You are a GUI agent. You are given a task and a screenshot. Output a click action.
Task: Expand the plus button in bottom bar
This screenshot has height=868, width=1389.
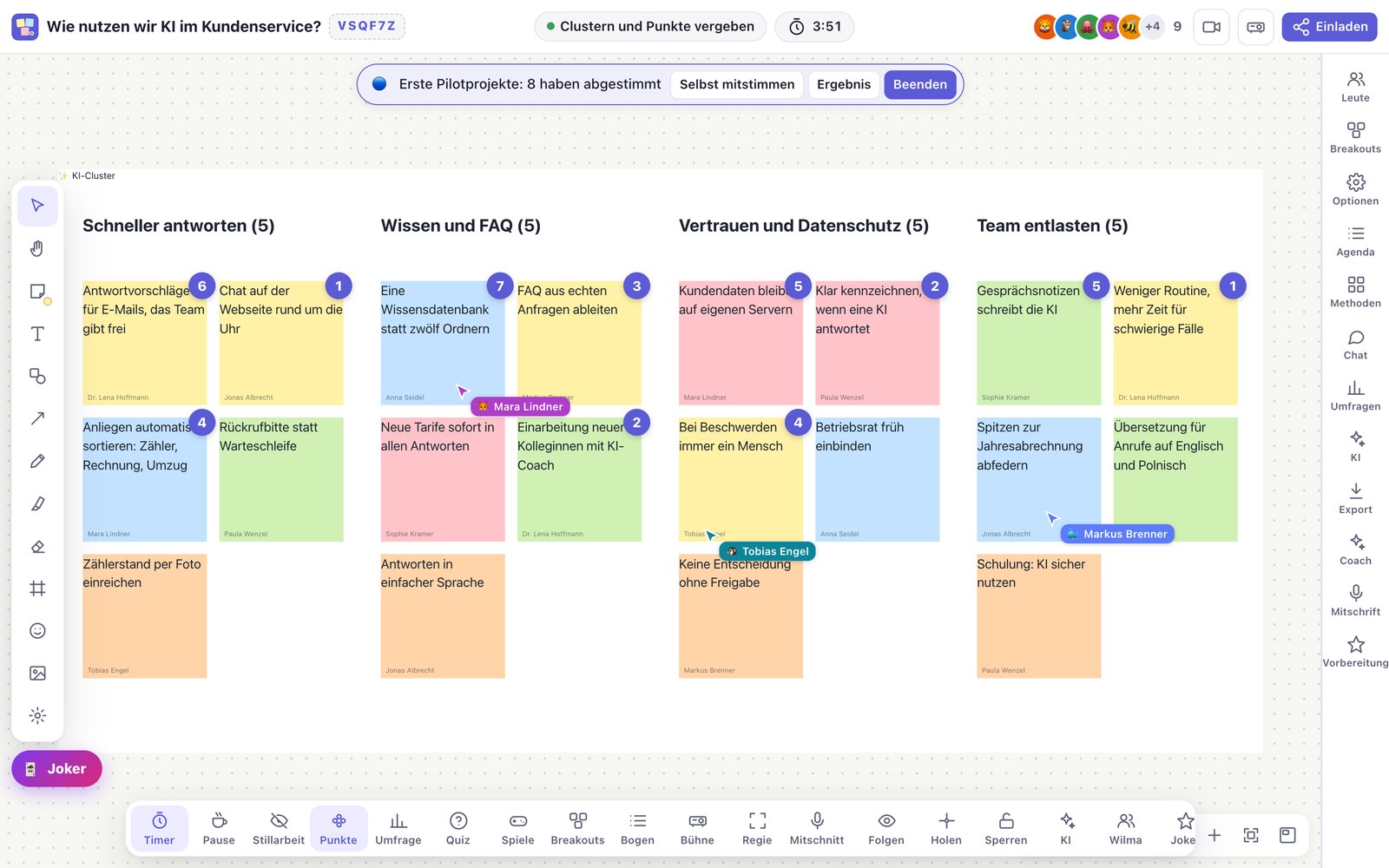tap(1215, 835)
